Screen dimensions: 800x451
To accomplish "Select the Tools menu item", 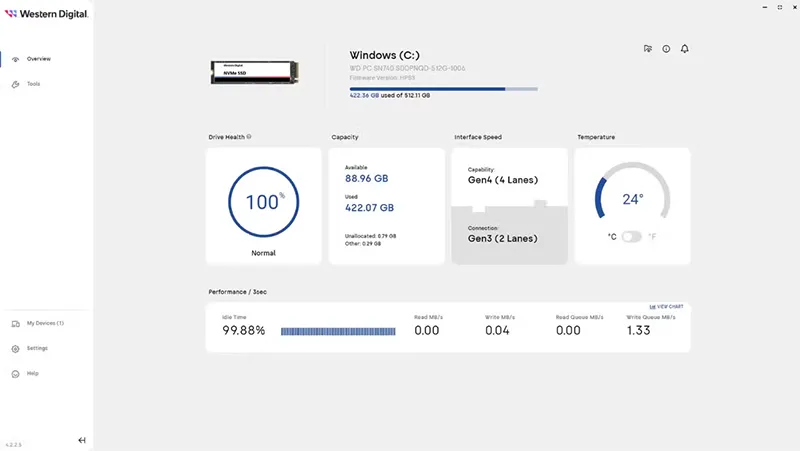I will coord(34,84).
